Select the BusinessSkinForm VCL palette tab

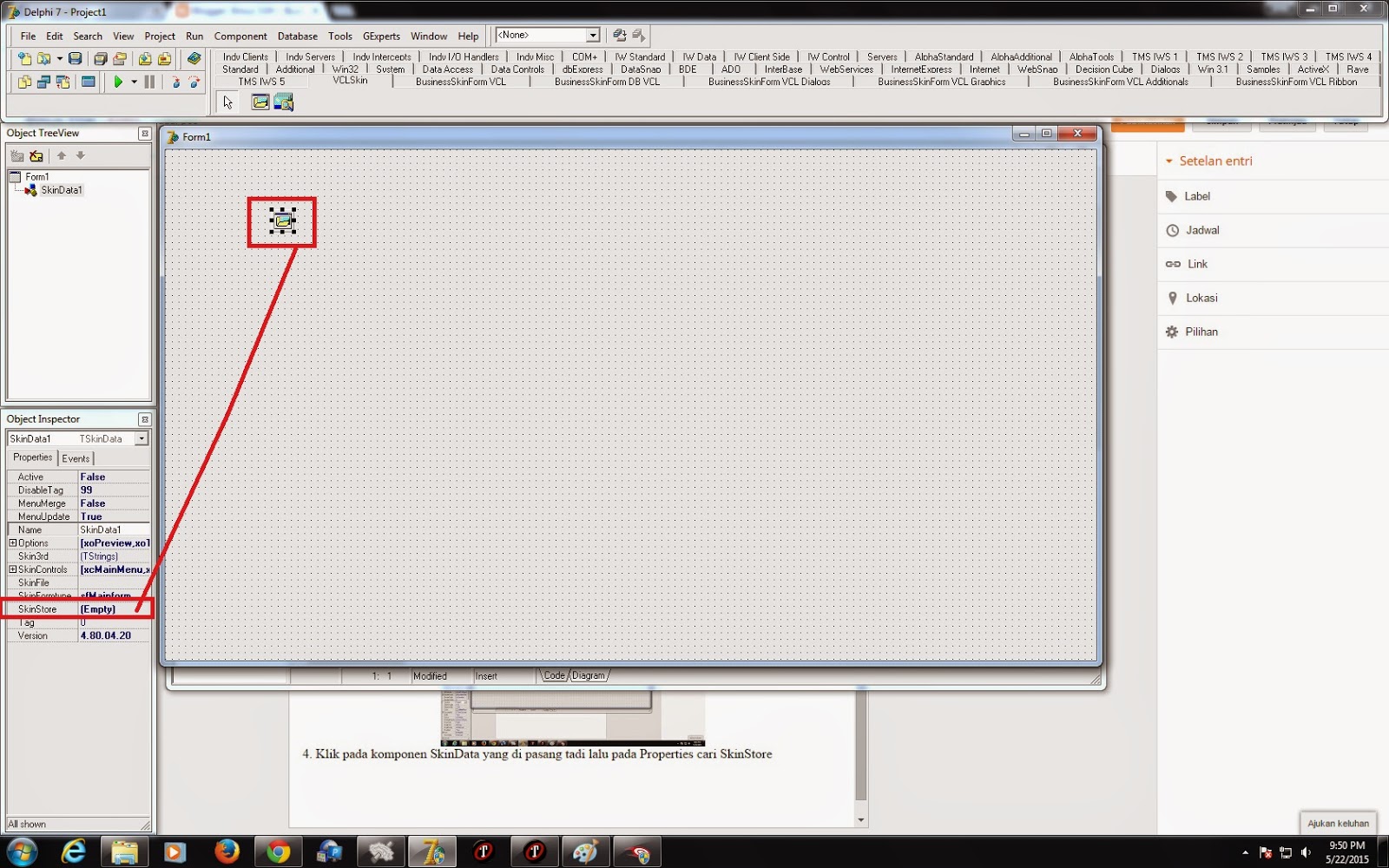coord(460,82)
